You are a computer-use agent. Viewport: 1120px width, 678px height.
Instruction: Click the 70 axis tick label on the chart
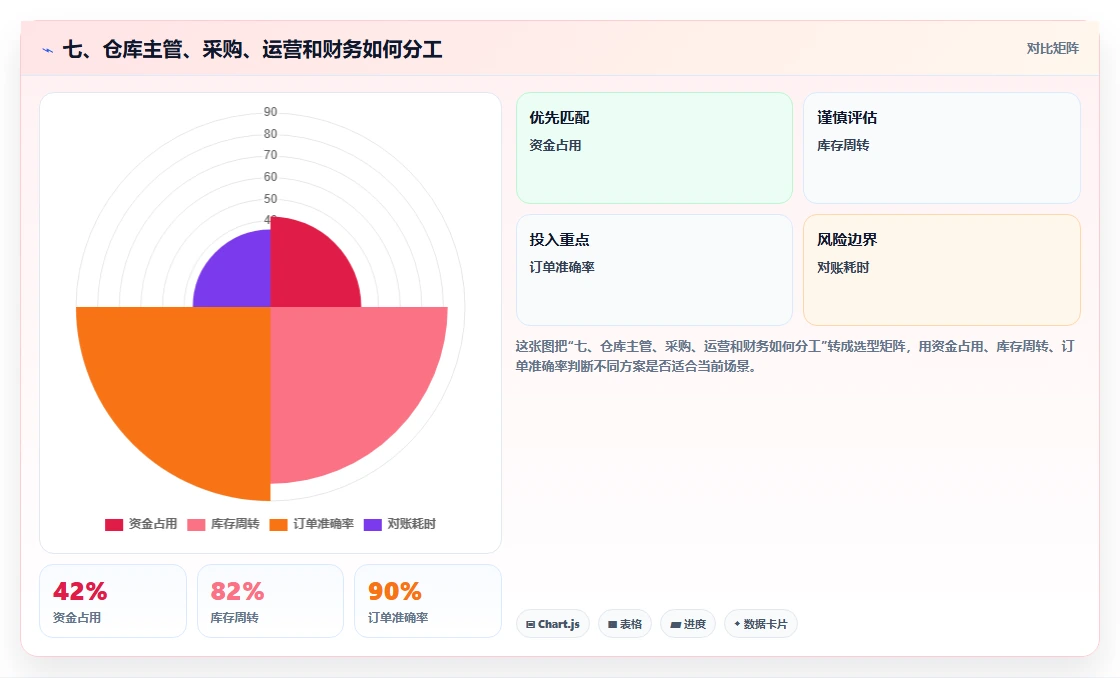pyautogui.click(x=270, y=155)
